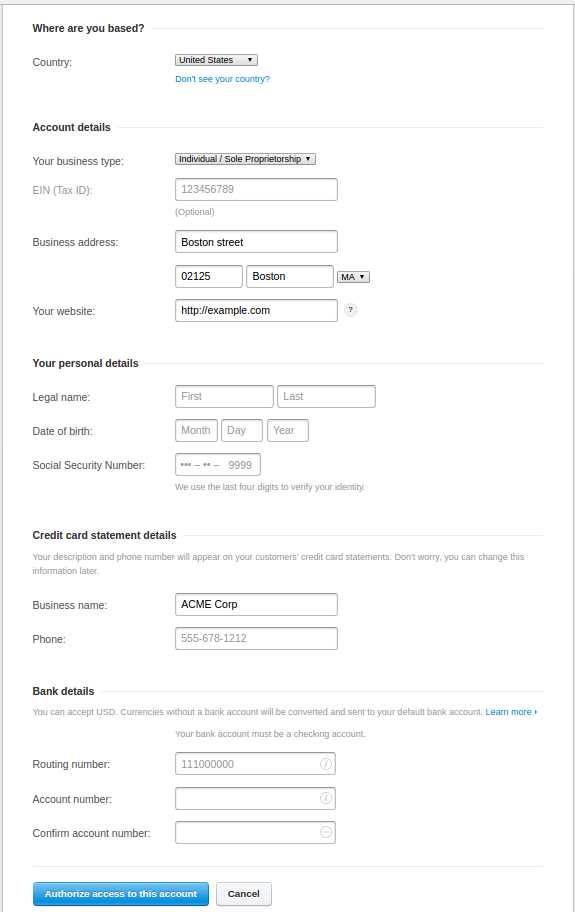Click the ZIP code field
Screen dimensions: 575x912
[209, 276]
